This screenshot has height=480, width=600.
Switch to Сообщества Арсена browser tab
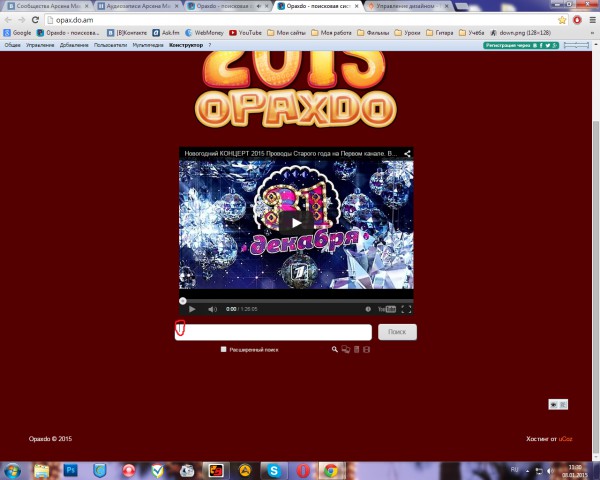point(48,6)
